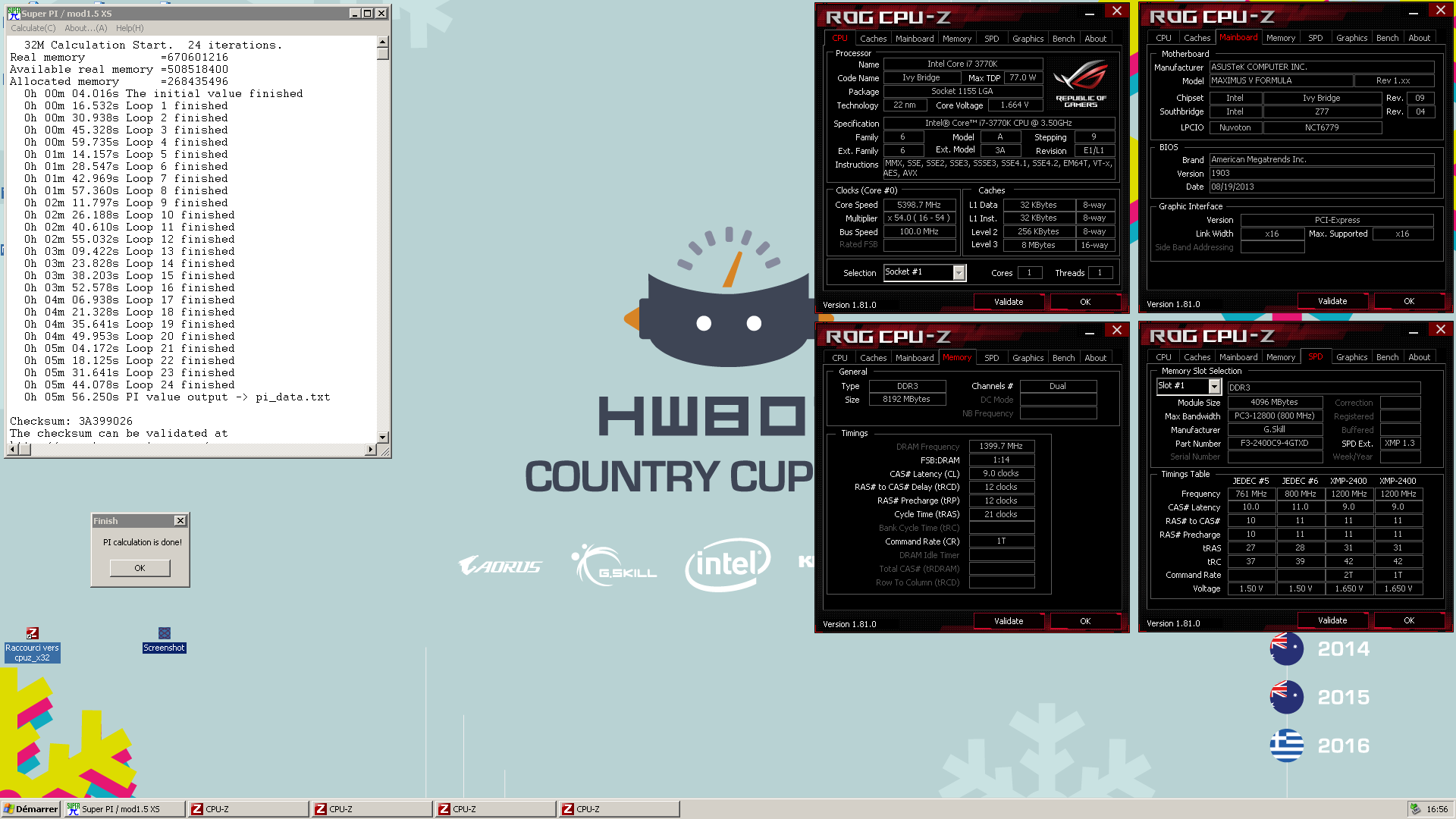The image size is (1456, 819).
Task: Click the Super PI title bar icon
Action: point(13,14)
